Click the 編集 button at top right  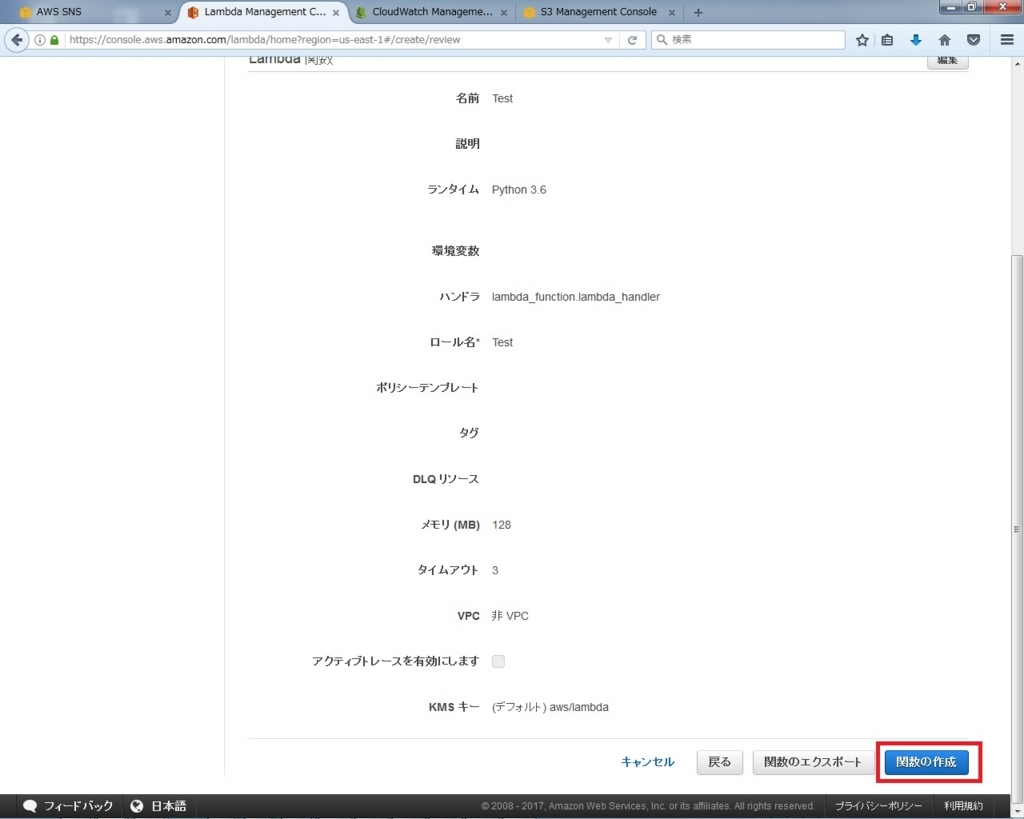947,61
